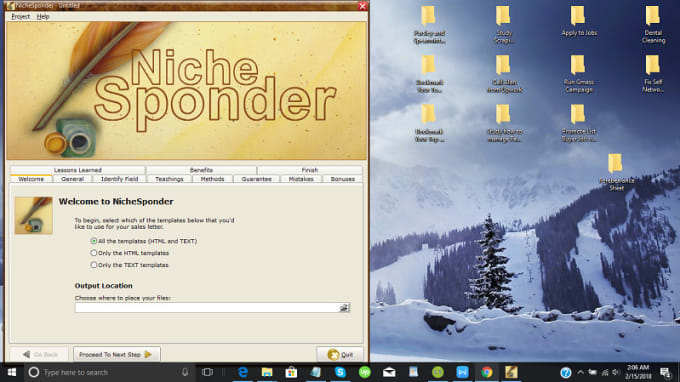This screenshot has width=680, height=382.
Task: Click the blue help question mark tray icon
Action: [x=565, y=372]
